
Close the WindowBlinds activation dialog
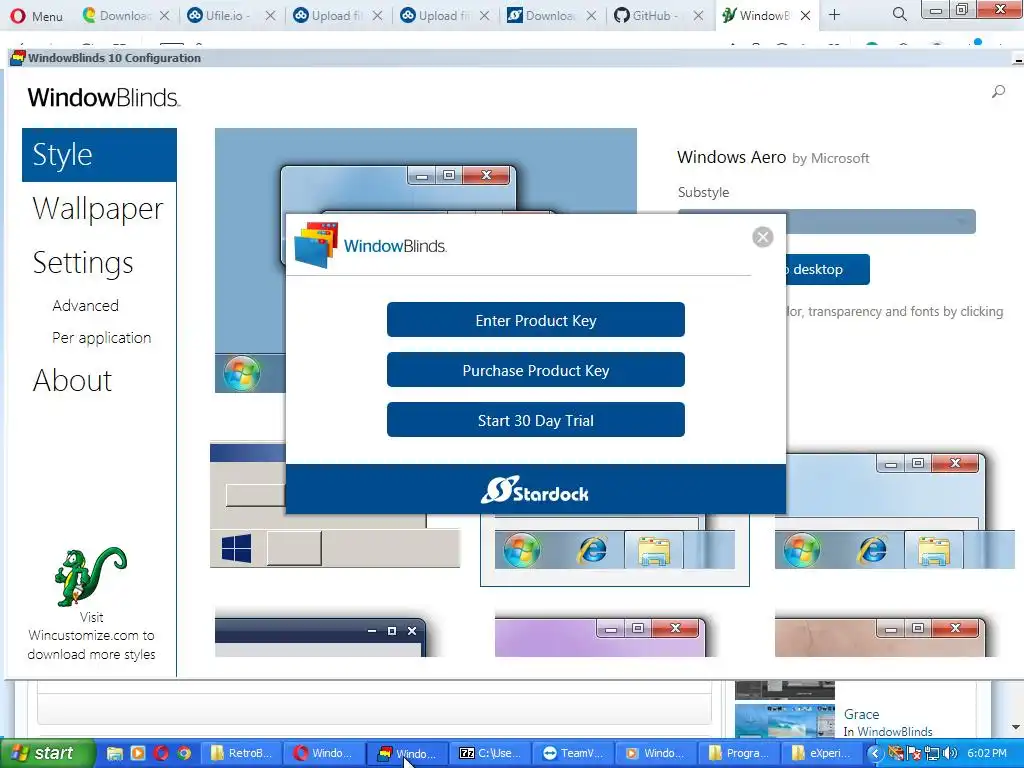(x=762, y=237)
